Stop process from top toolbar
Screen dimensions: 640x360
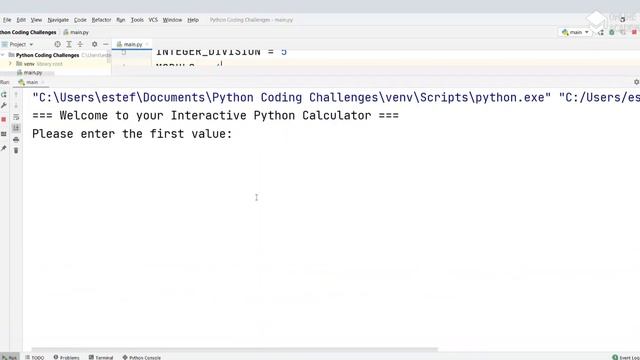tap(634, 32)
